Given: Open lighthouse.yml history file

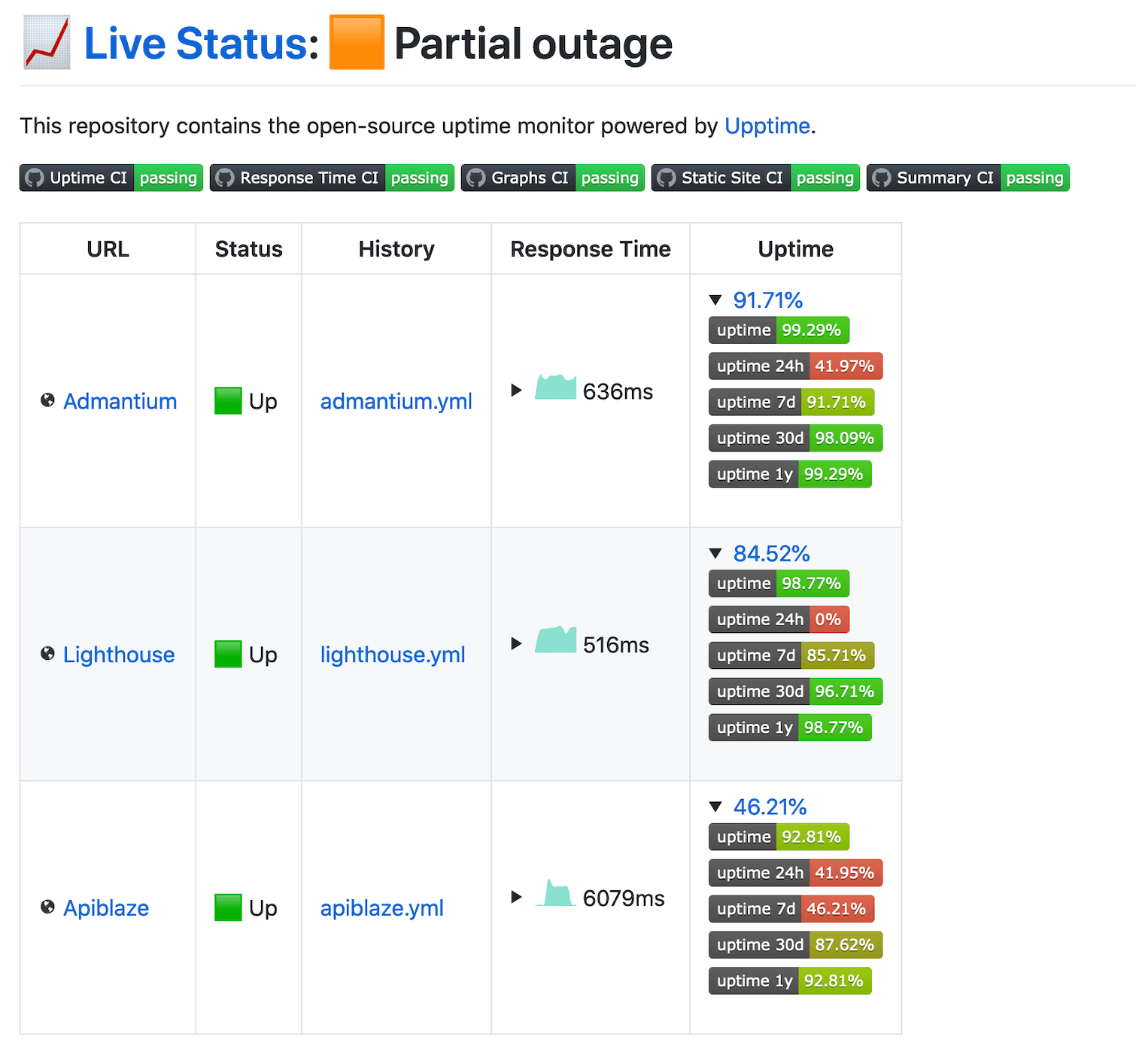Looking at the screenshot, I should [393, 655].
